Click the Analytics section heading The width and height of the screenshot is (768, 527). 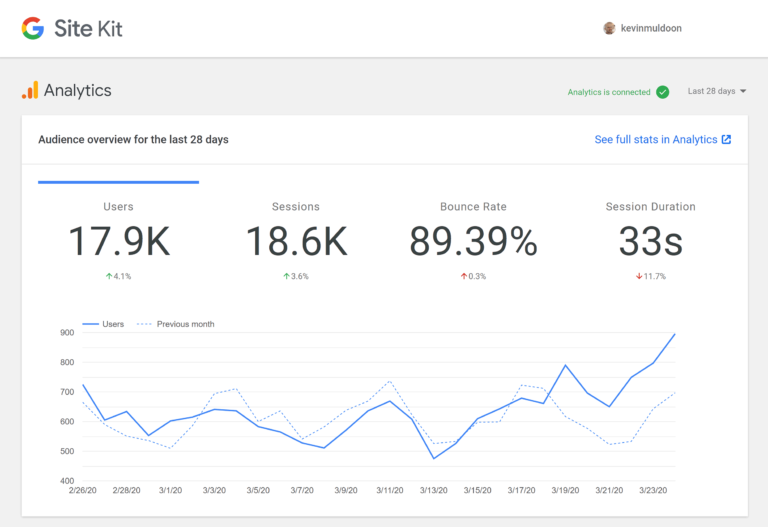tap(78, 91)
